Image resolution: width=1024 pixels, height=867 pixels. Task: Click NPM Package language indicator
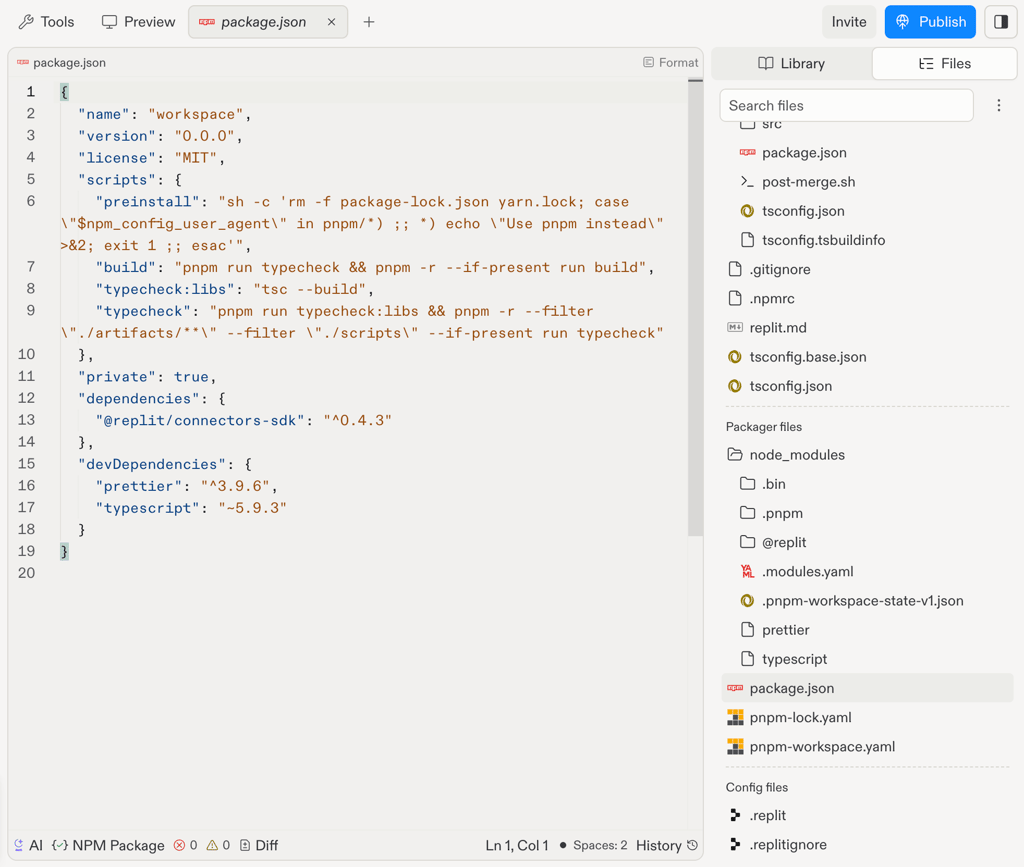point(108,845)
